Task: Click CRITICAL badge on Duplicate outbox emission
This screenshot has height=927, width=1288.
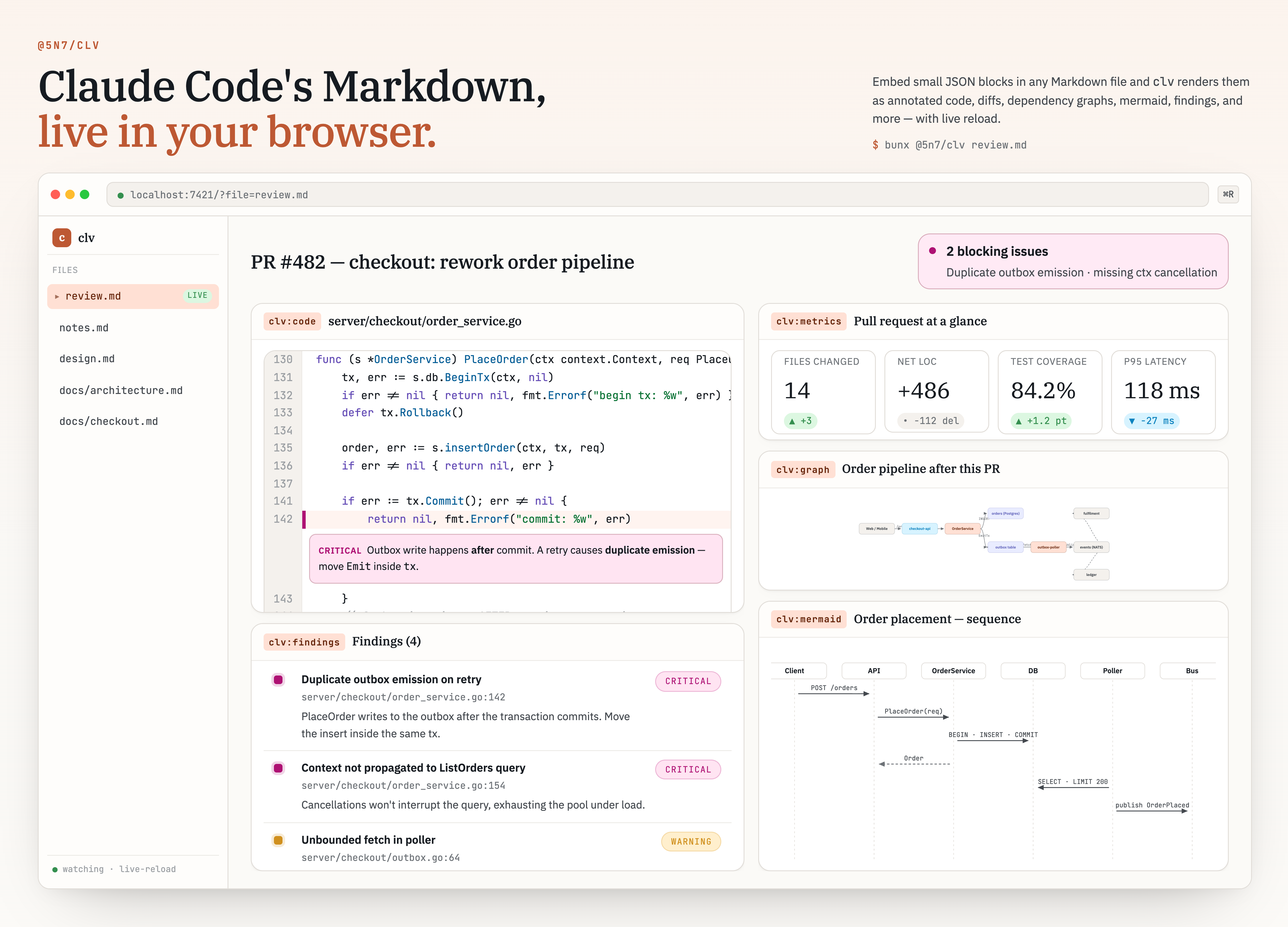Action: (688, 681)
